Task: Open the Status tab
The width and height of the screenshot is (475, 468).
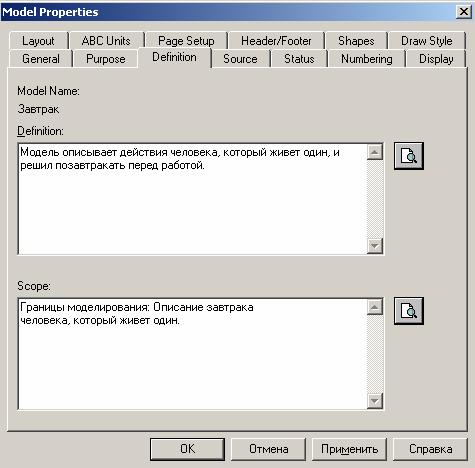Action: pyautogui.click(x=299, y=59)
